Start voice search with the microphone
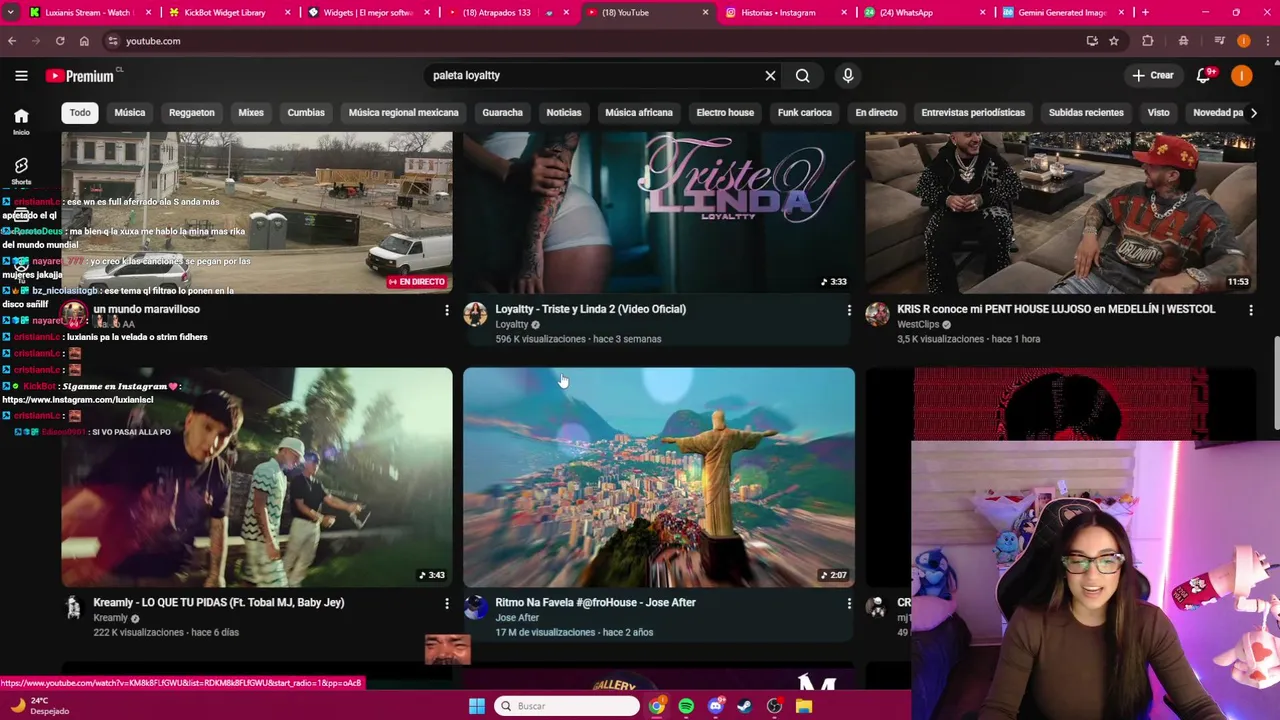This screenshot has height=720, width=1280. click(848, 75)
